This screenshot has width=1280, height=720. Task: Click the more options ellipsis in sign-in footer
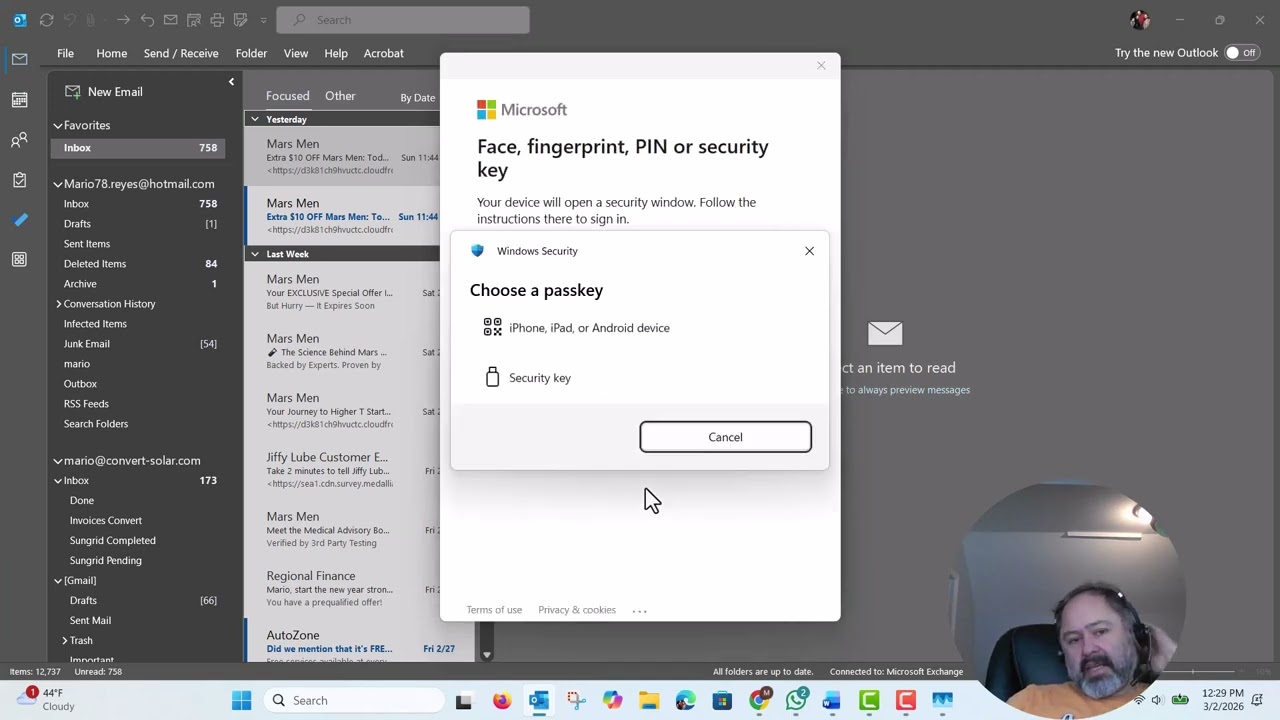[640, 610]
